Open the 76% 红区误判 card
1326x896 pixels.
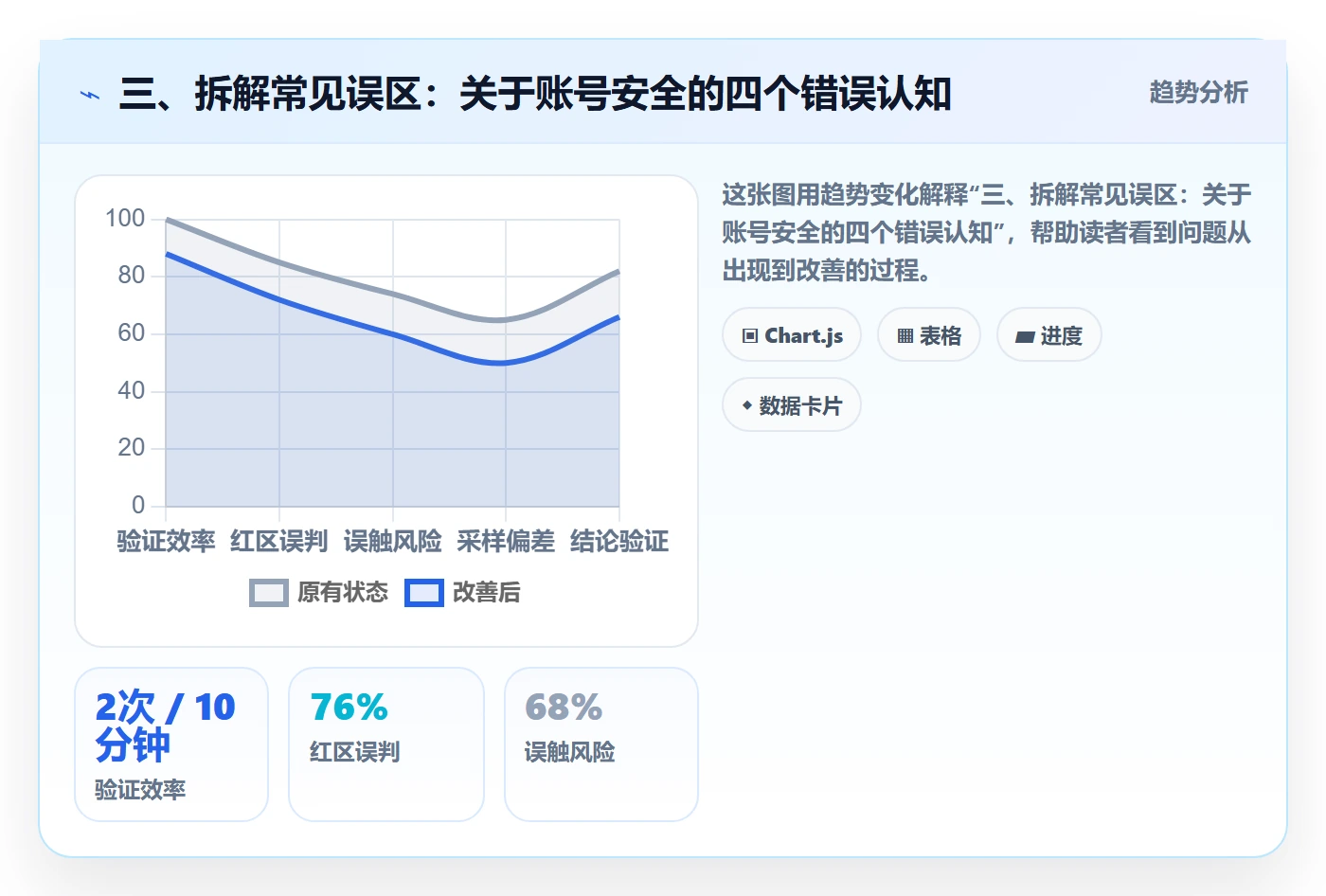(386, 744)
